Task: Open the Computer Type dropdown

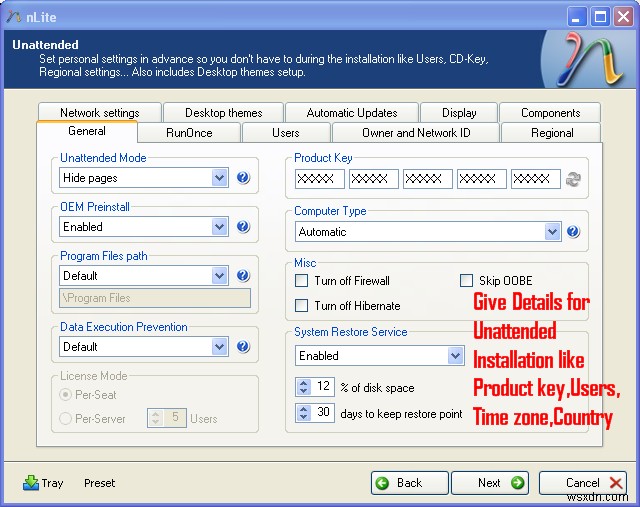Action: [x=552, y=231]
